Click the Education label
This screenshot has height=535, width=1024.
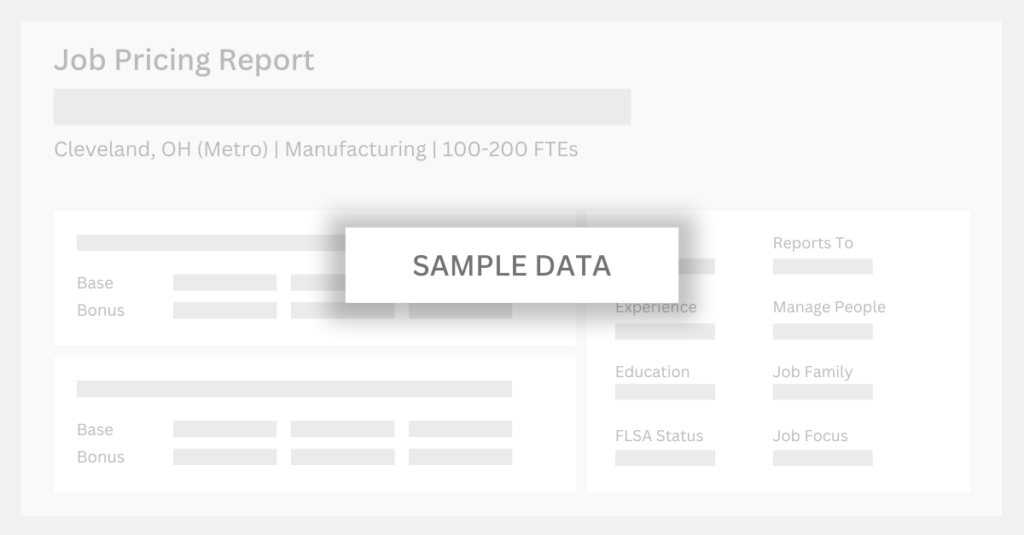[652, 372]
